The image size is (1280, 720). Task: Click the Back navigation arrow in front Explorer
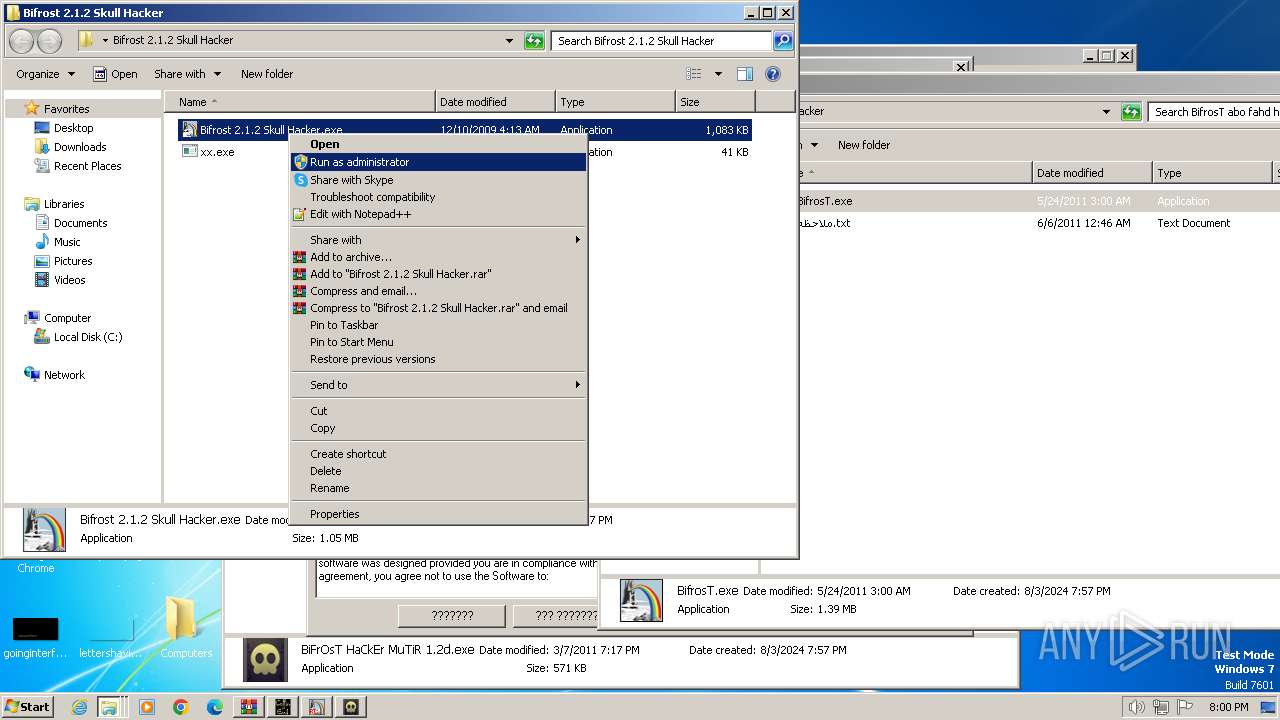[x=22, y=41]
